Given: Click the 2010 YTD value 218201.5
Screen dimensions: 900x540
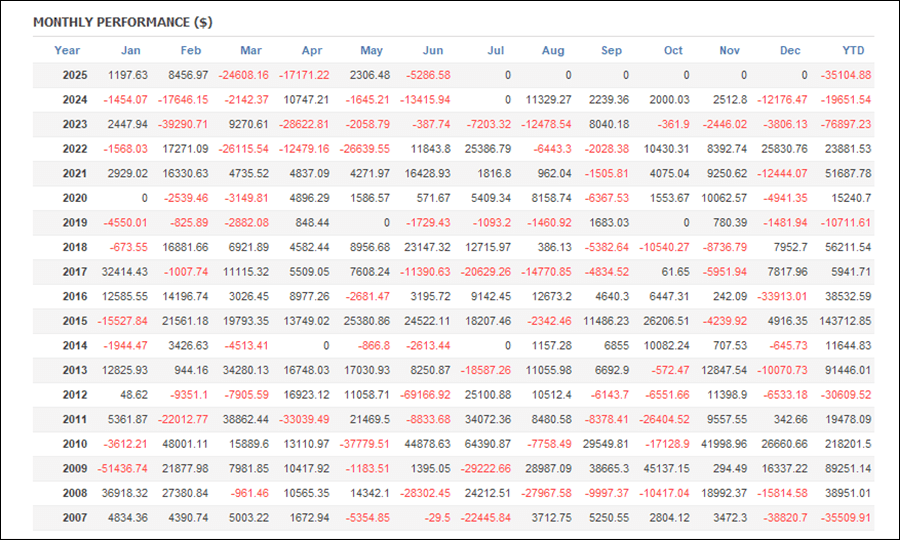Looking at the screenshot, I should click(x=848, y=444).
